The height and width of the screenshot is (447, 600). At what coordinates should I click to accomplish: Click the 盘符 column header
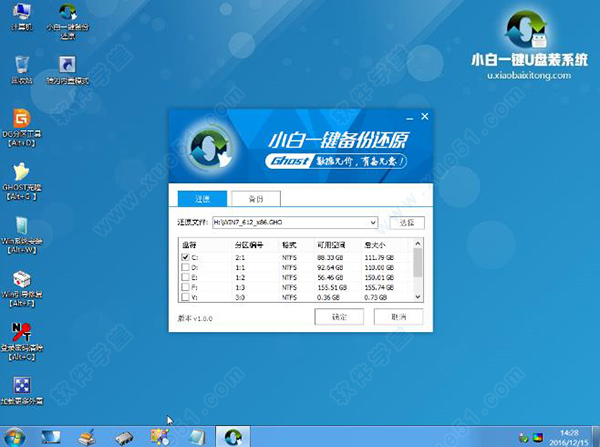[x=189, y=245]
